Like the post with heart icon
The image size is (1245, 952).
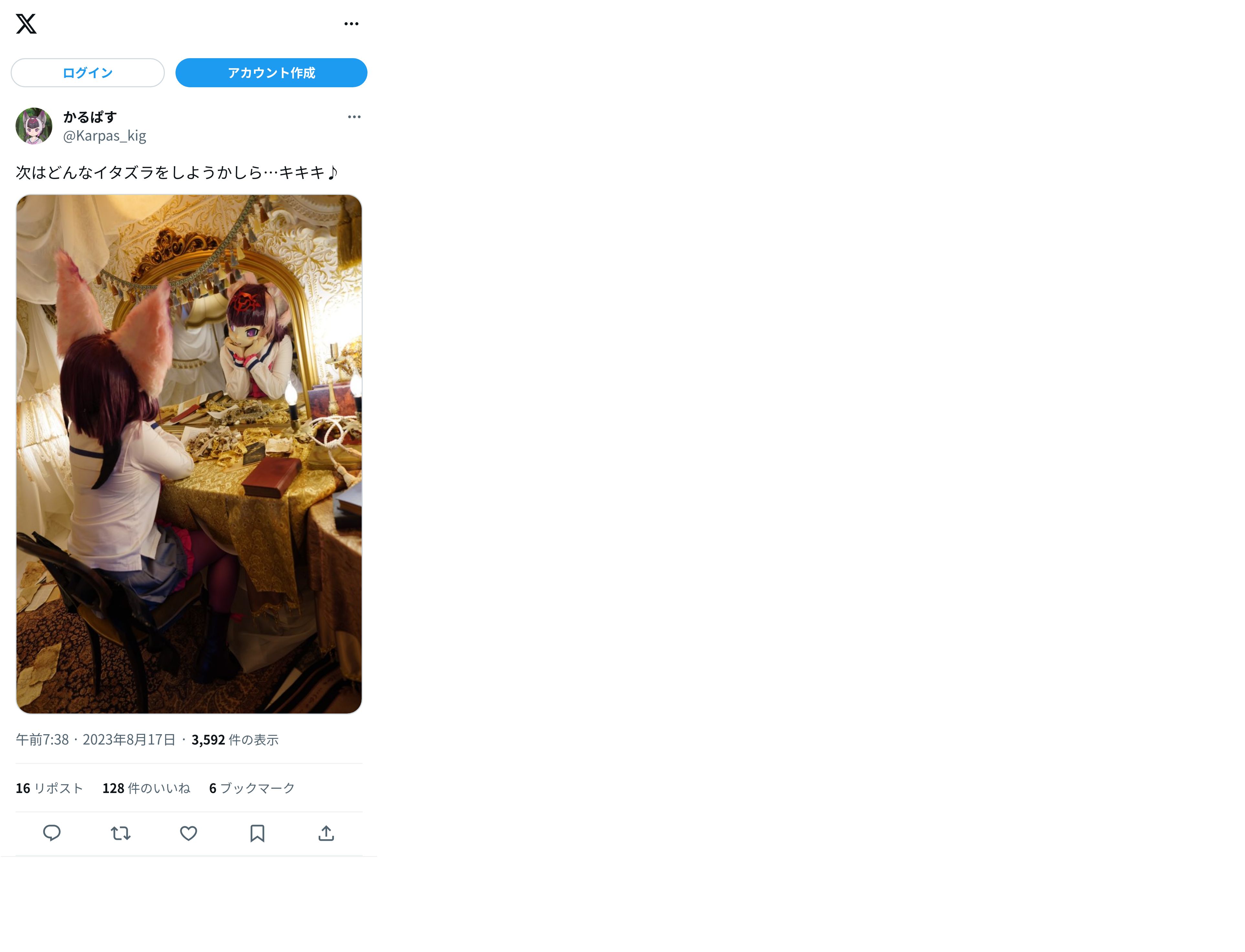[x=188, y=833]
